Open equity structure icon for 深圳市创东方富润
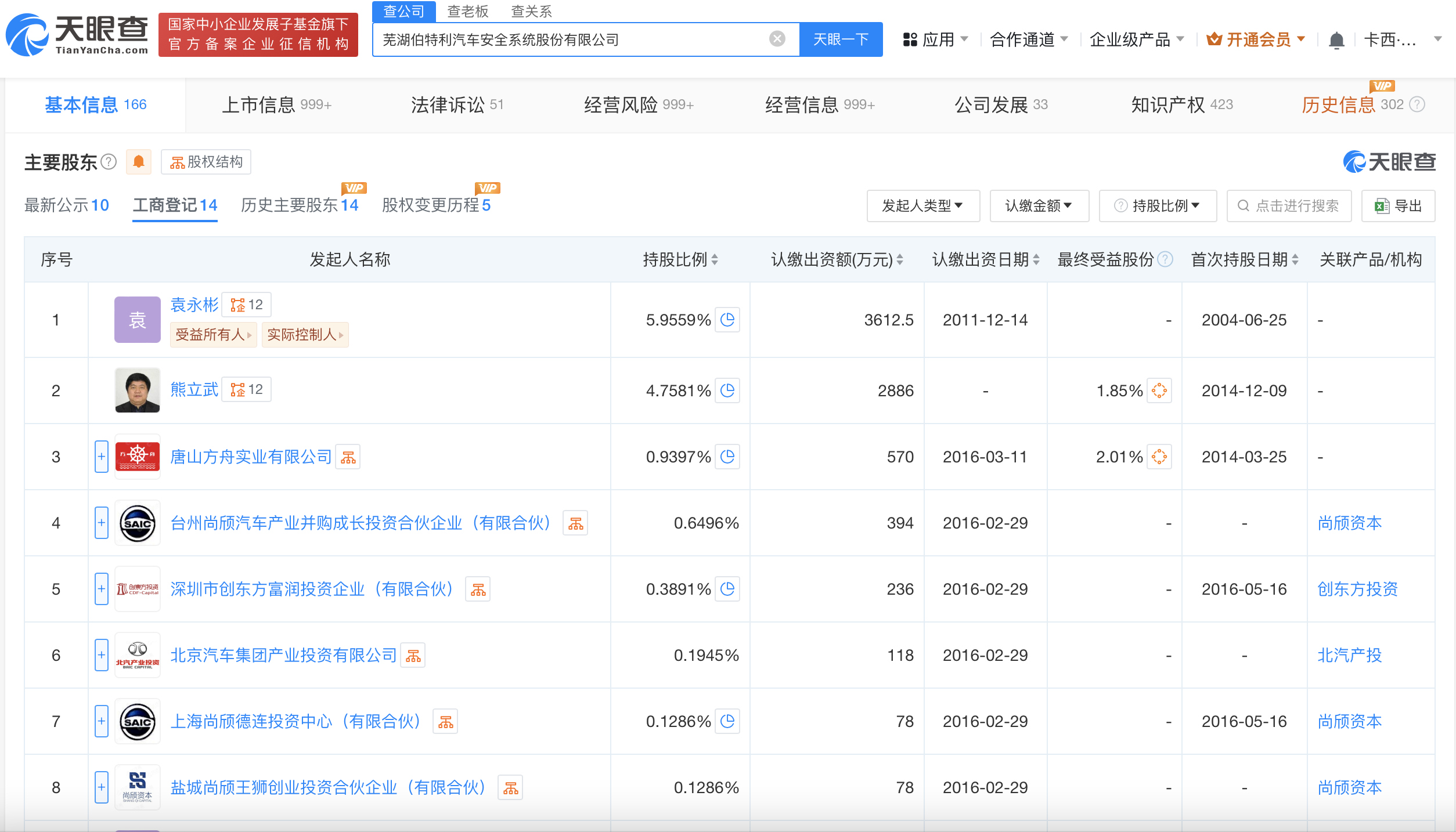The height and width of the screenshot is (832, 1456). (x=478, y=589)
